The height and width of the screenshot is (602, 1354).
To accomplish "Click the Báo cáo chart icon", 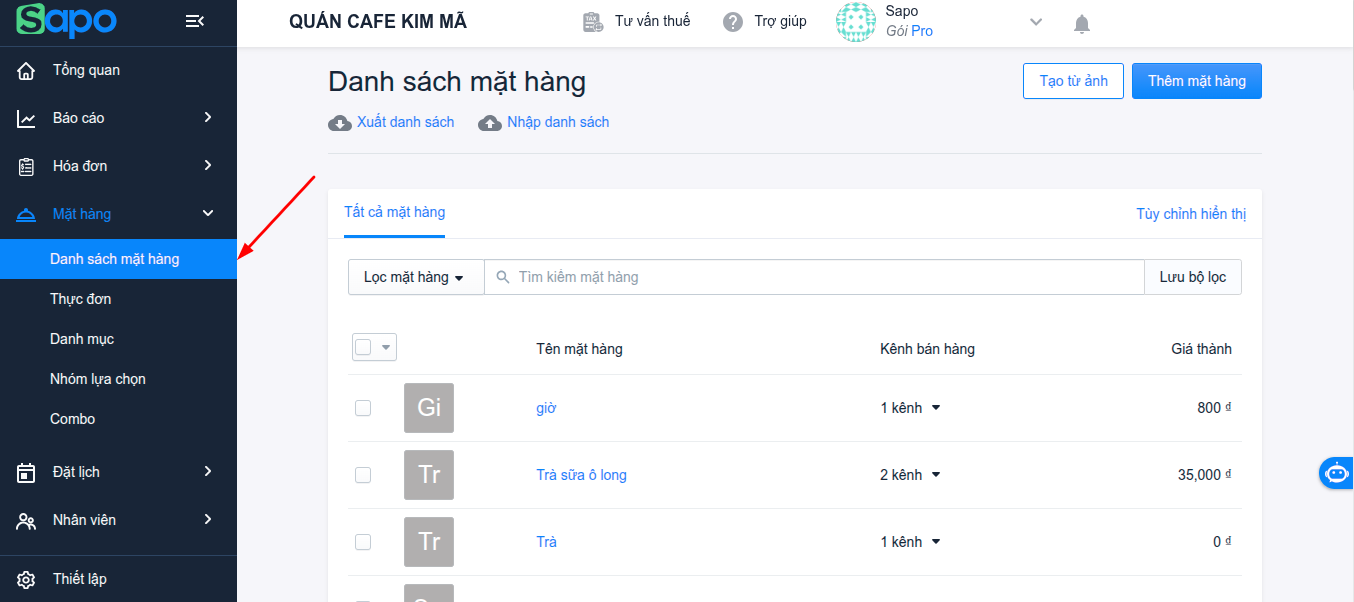I will (x=27, y=118).
